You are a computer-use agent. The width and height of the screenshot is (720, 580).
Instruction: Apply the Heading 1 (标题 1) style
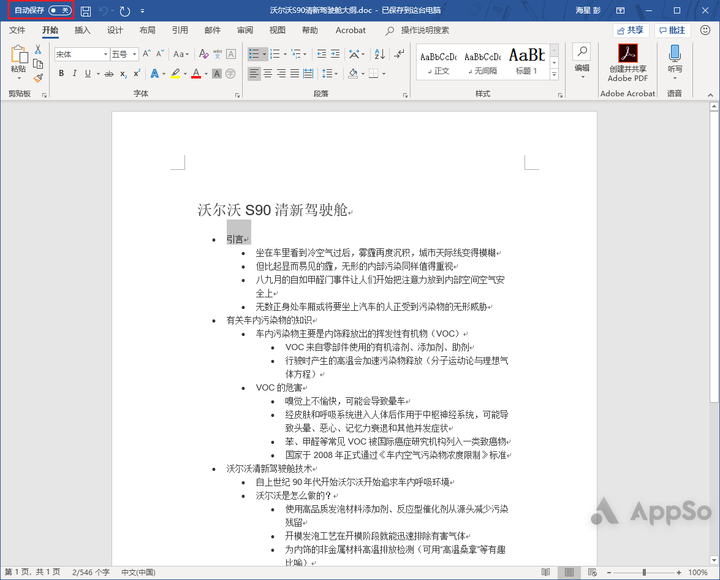click(527, 62)
